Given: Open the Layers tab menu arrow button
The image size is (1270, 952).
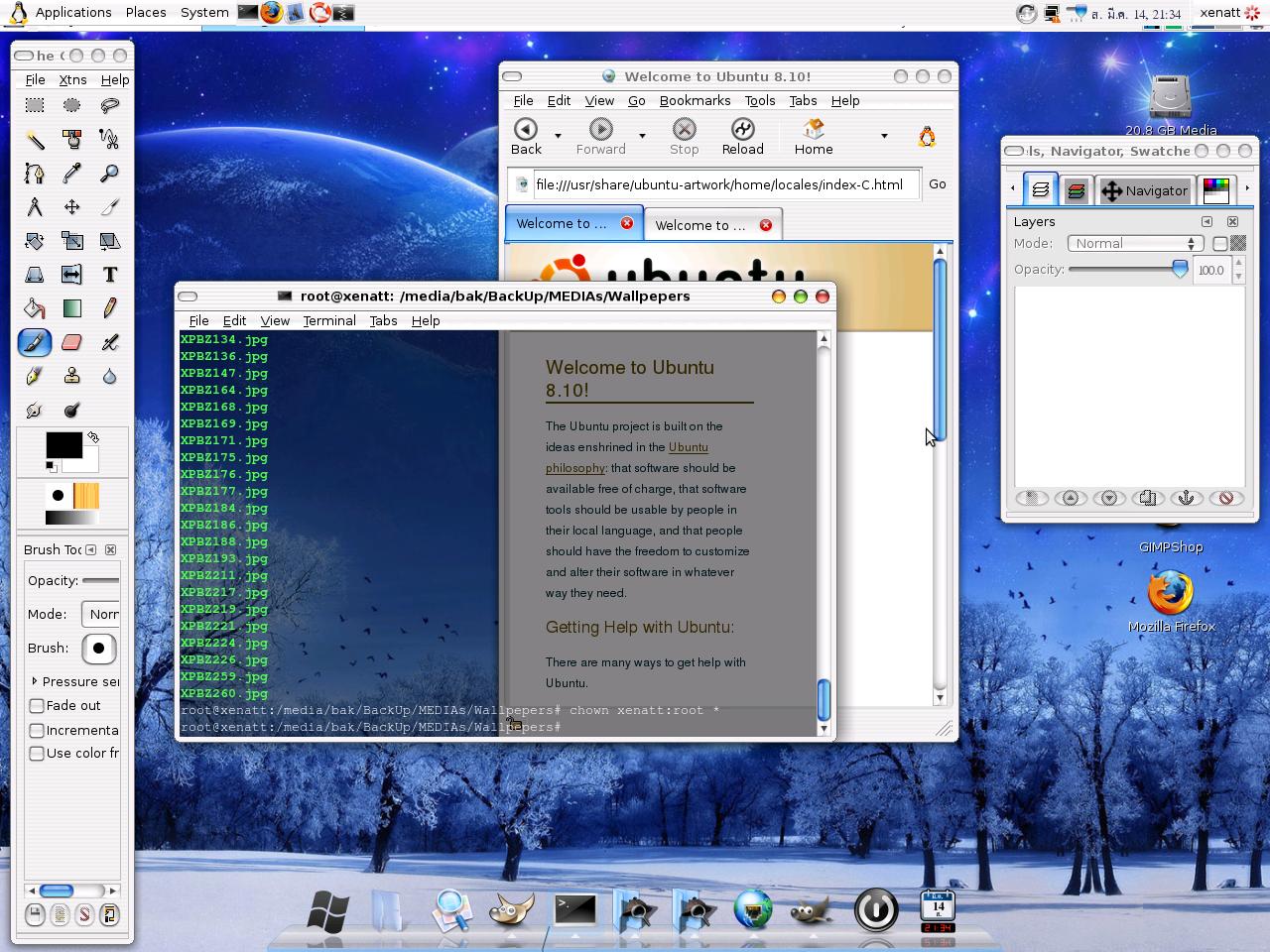Looking at the screenshot, I should tap(1206, 221).
